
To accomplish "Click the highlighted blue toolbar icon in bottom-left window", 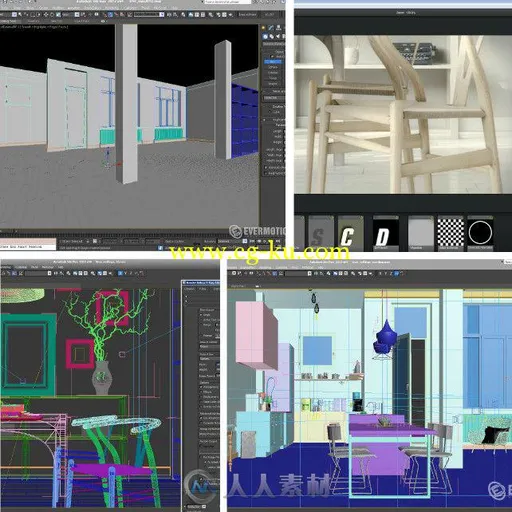I will pyautogui.click(x=120, y=273).
